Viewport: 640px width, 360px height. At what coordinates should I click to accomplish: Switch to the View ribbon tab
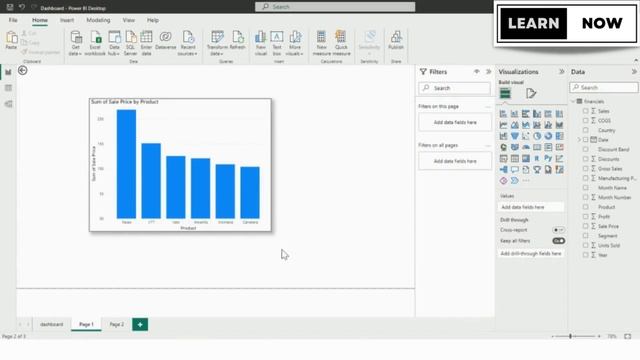[129, 20]
